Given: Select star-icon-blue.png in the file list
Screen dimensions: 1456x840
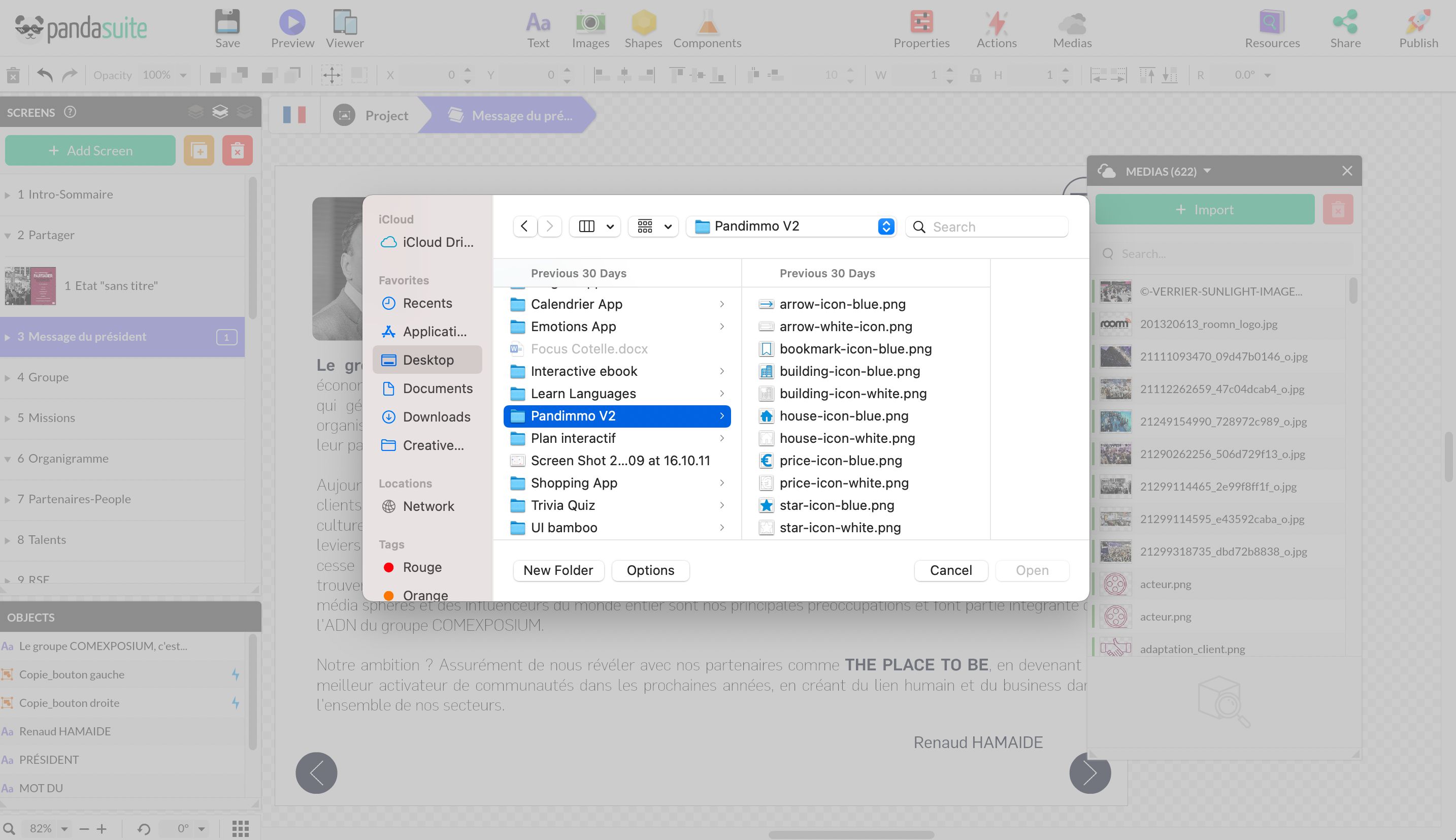Looking at the screenshot, I should 836,505.
